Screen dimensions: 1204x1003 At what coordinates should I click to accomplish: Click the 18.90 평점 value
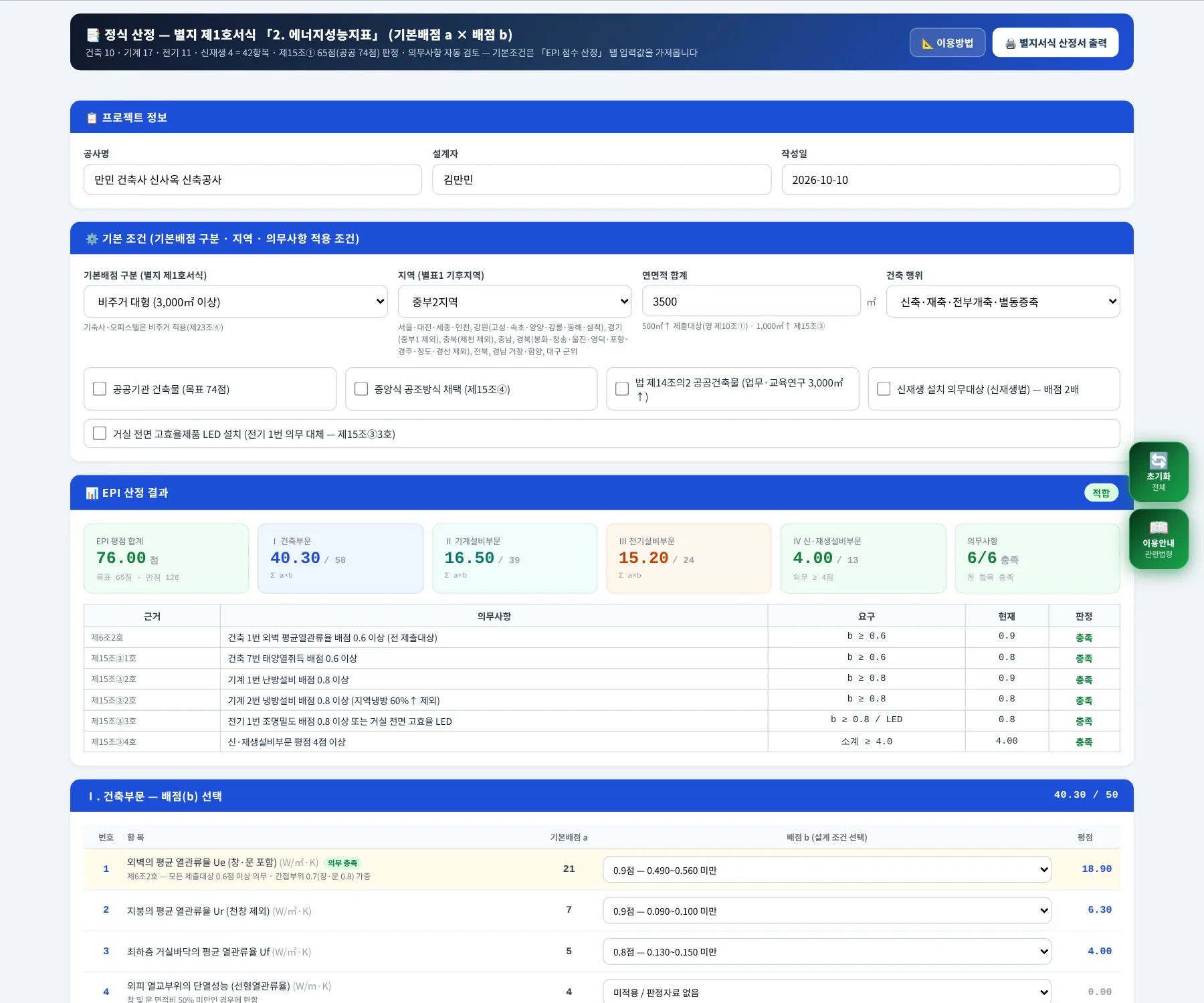(x=1096, y=869)
